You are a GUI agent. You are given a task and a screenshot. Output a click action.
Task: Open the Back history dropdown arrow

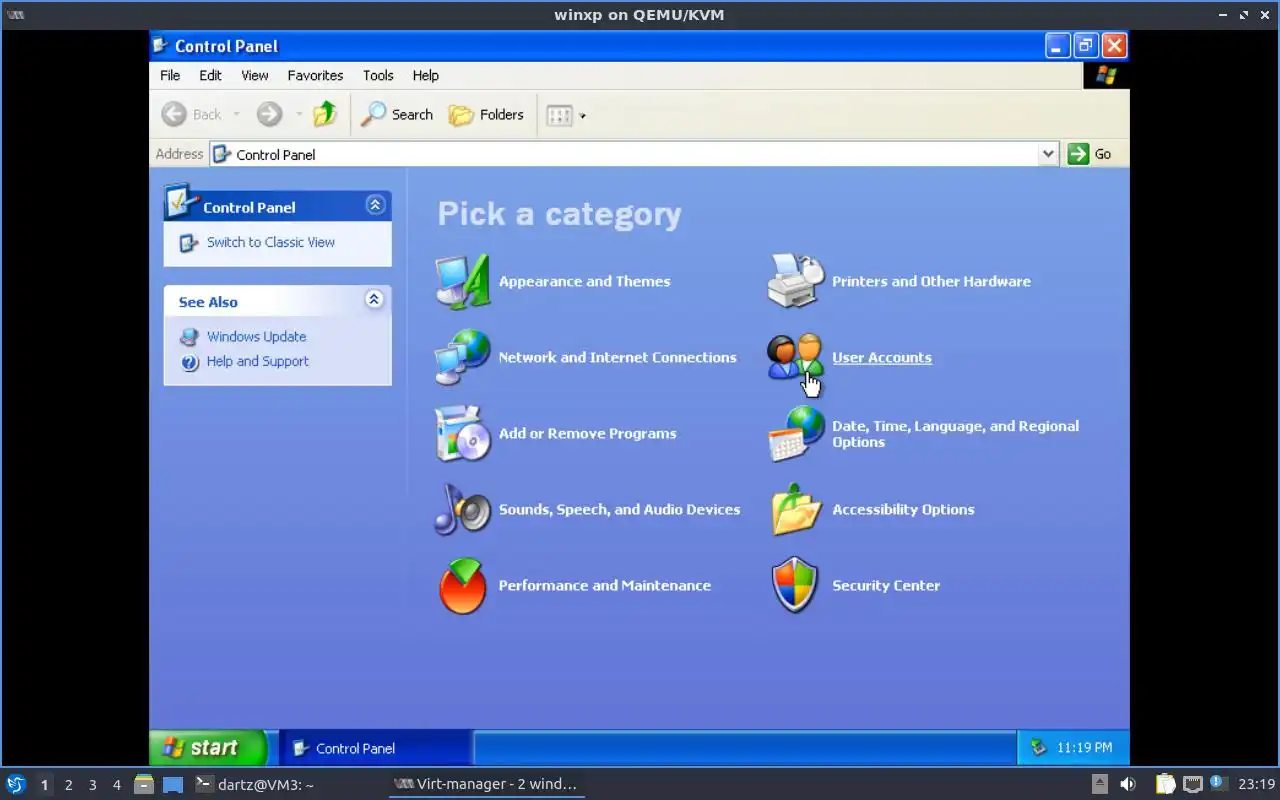(x=237, y=115)
